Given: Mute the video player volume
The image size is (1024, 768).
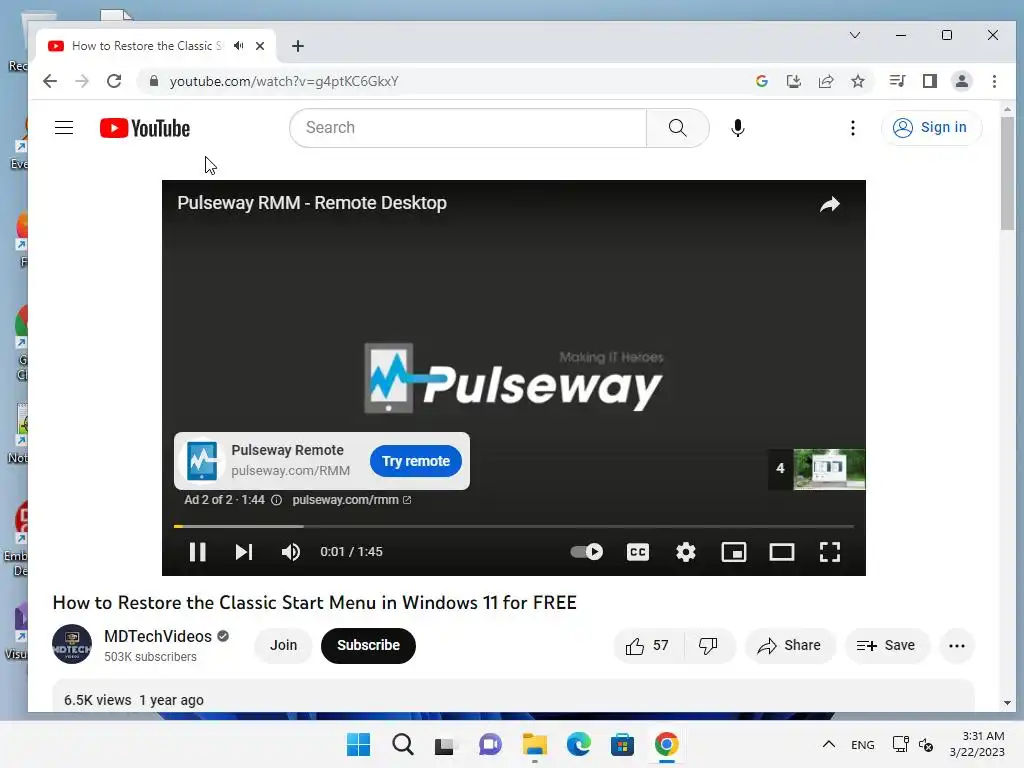Looking at the screenshot, I should click(291, 552).
